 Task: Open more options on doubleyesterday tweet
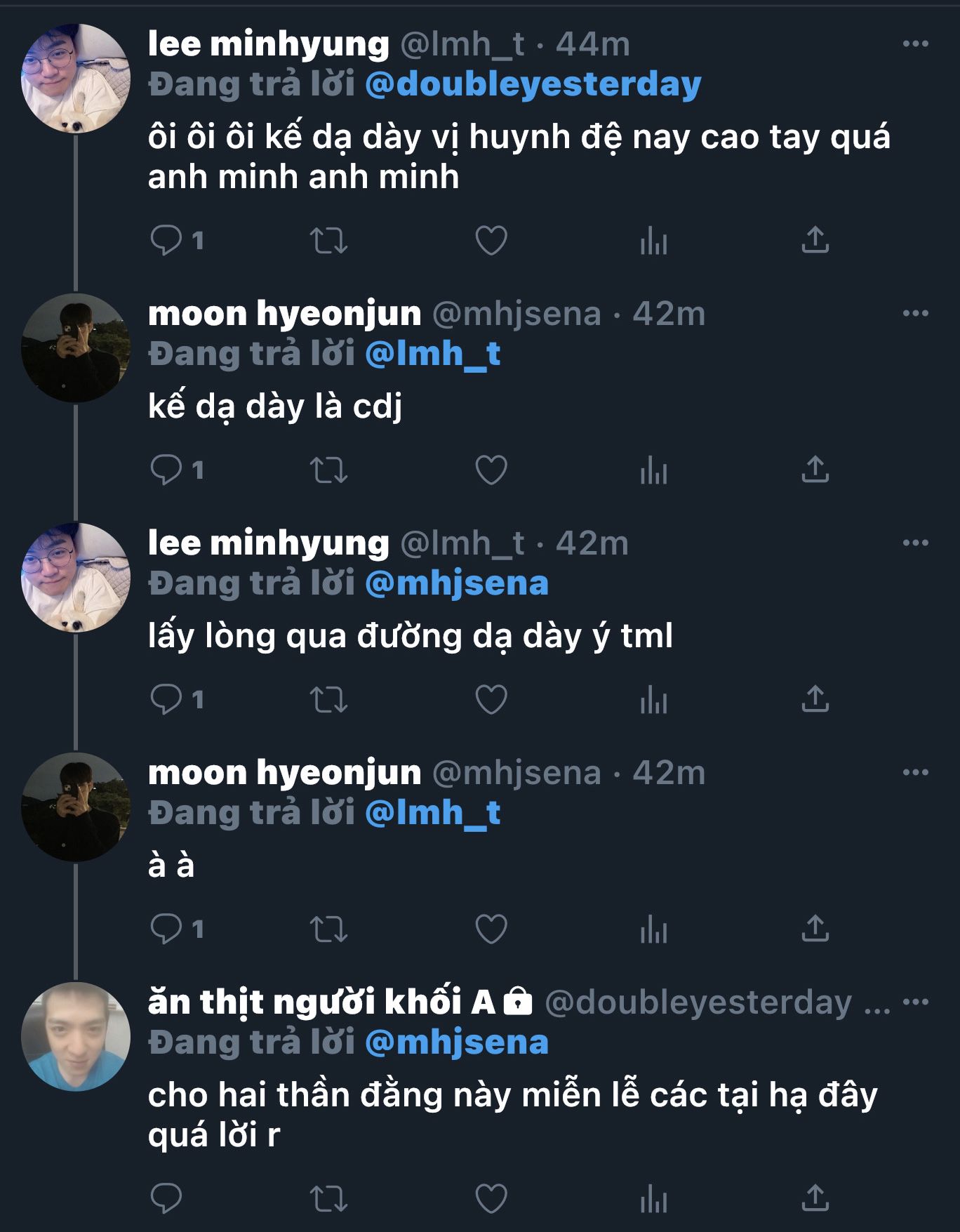coord(915,1002)
